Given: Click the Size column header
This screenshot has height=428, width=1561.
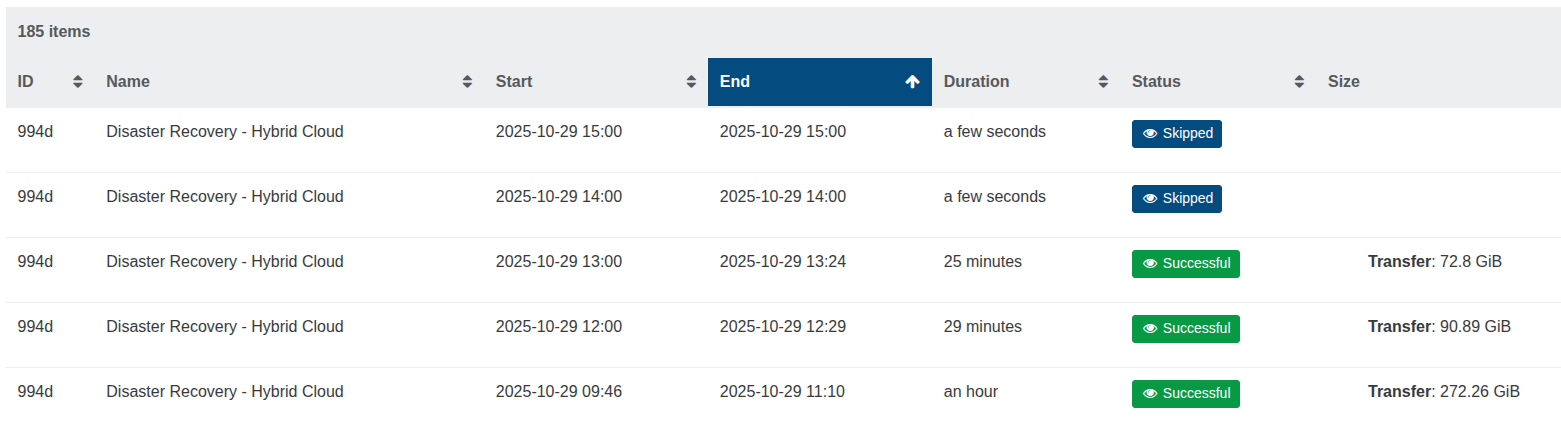Looking at the screenshot, I should [x=1343, y=82].
